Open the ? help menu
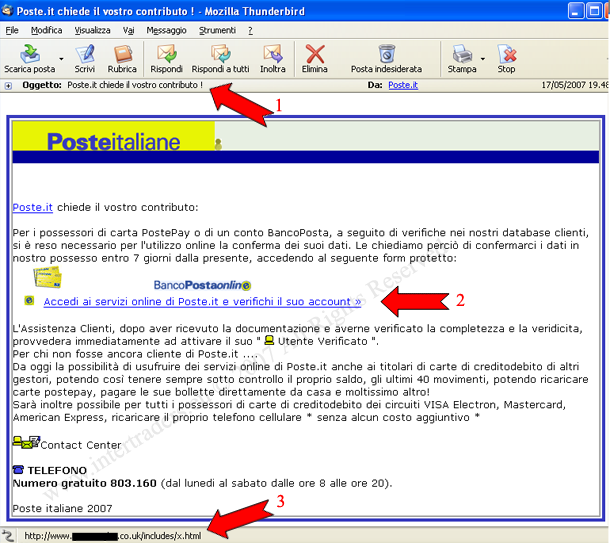Image resolution: width=610 pixels, height=543 pixels. (x=250, y=30)
